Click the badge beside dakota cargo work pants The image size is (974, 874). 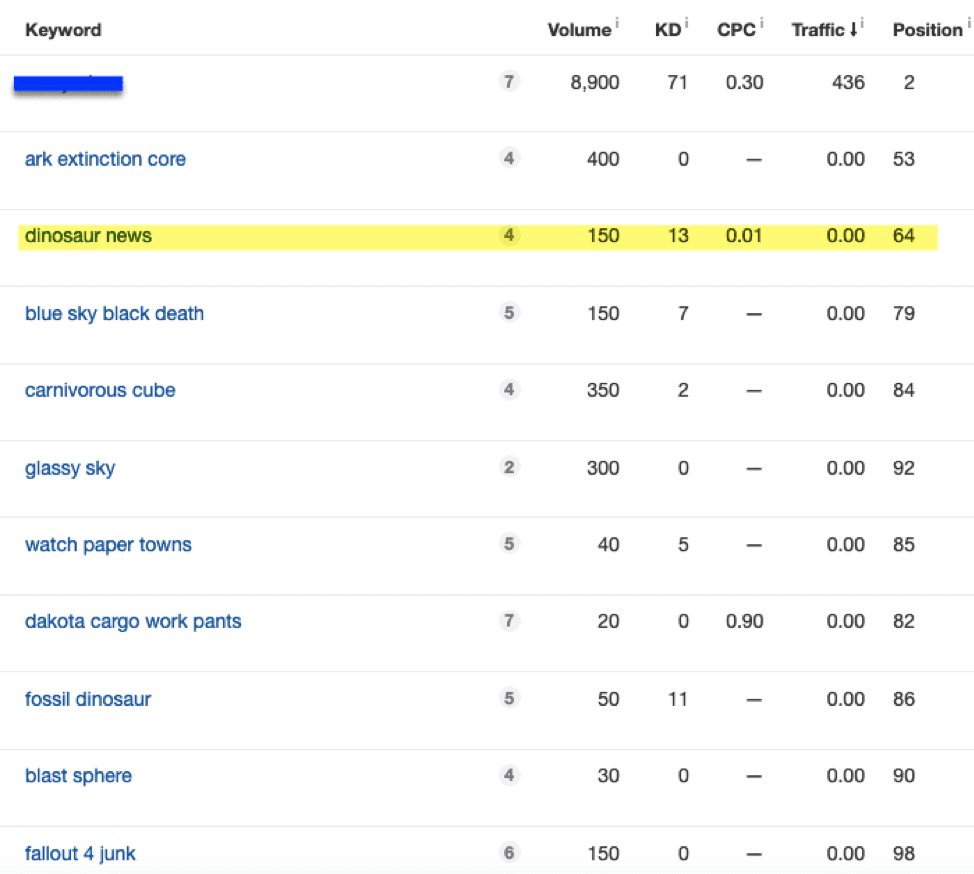(509, 621)
